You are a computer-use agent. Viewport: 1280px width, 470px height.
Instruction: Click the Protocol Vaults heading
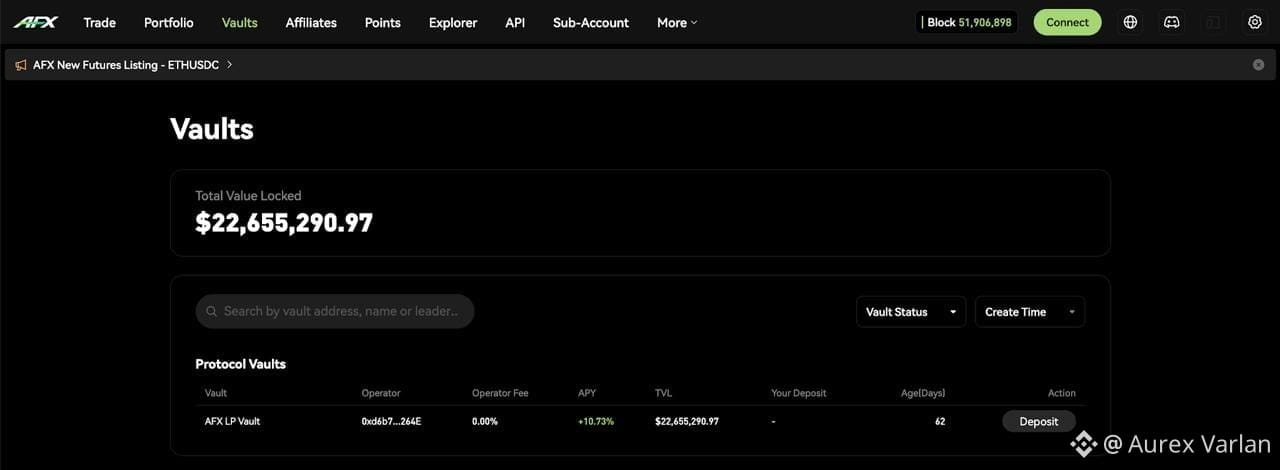(241, 364)
